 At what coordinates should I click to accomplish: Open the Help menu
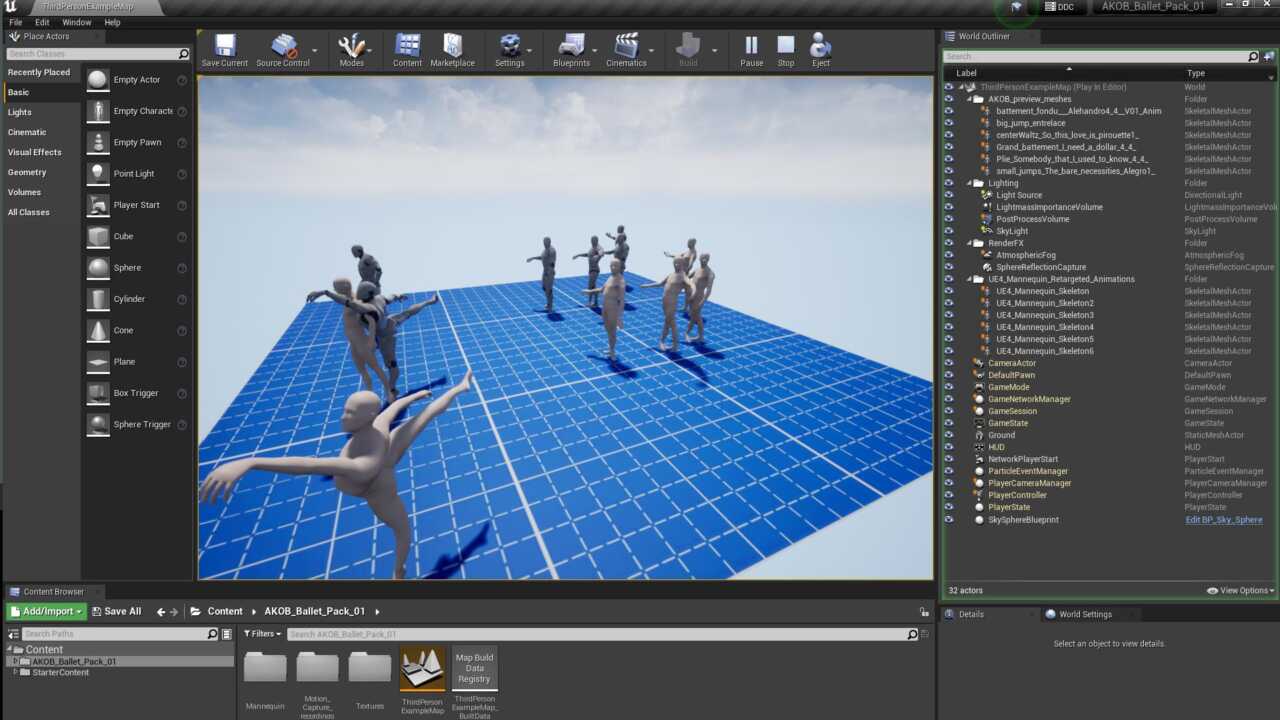(112, 22)
